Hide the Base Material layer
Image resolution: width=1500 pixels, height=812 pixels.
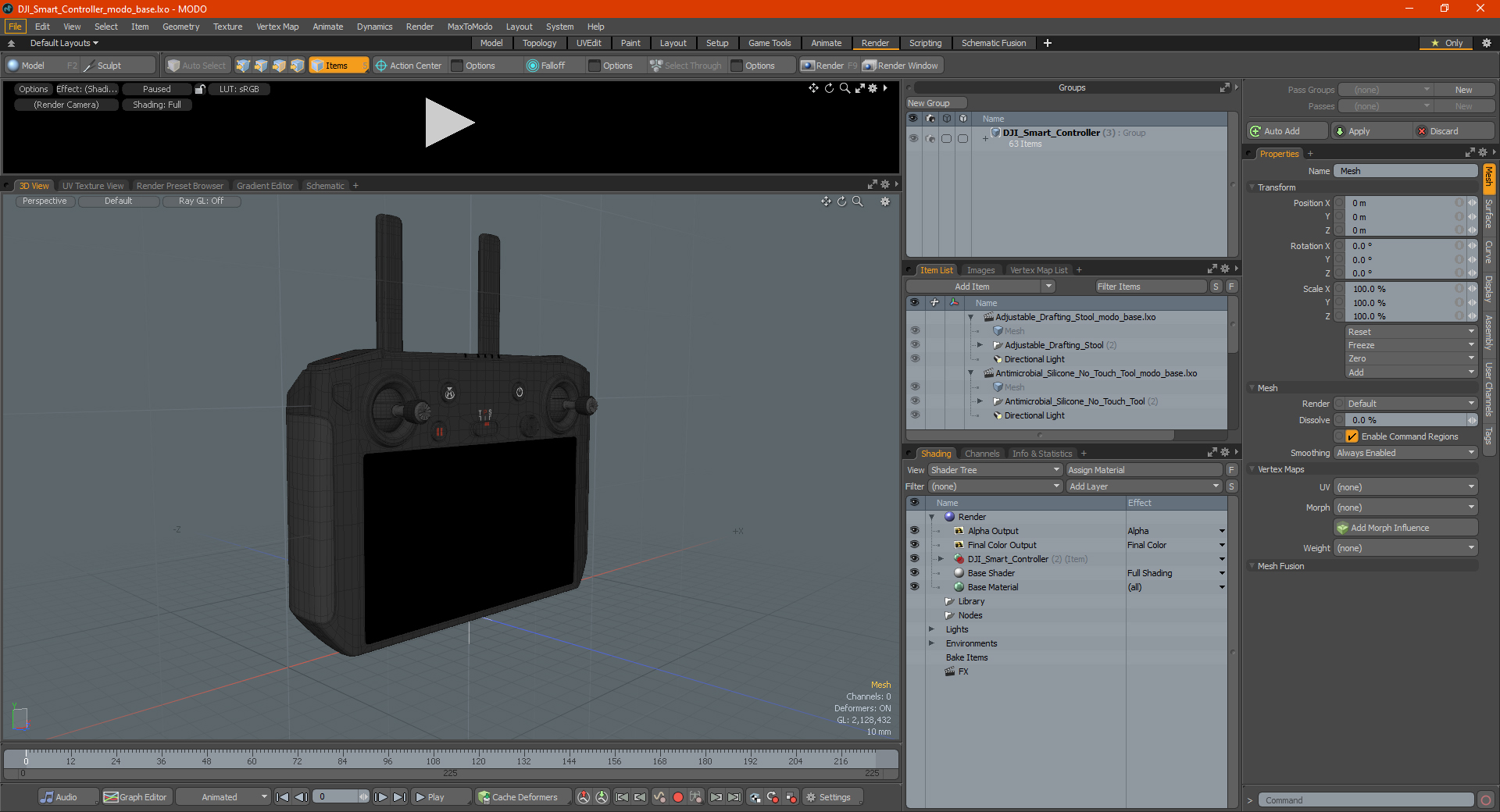914,587
